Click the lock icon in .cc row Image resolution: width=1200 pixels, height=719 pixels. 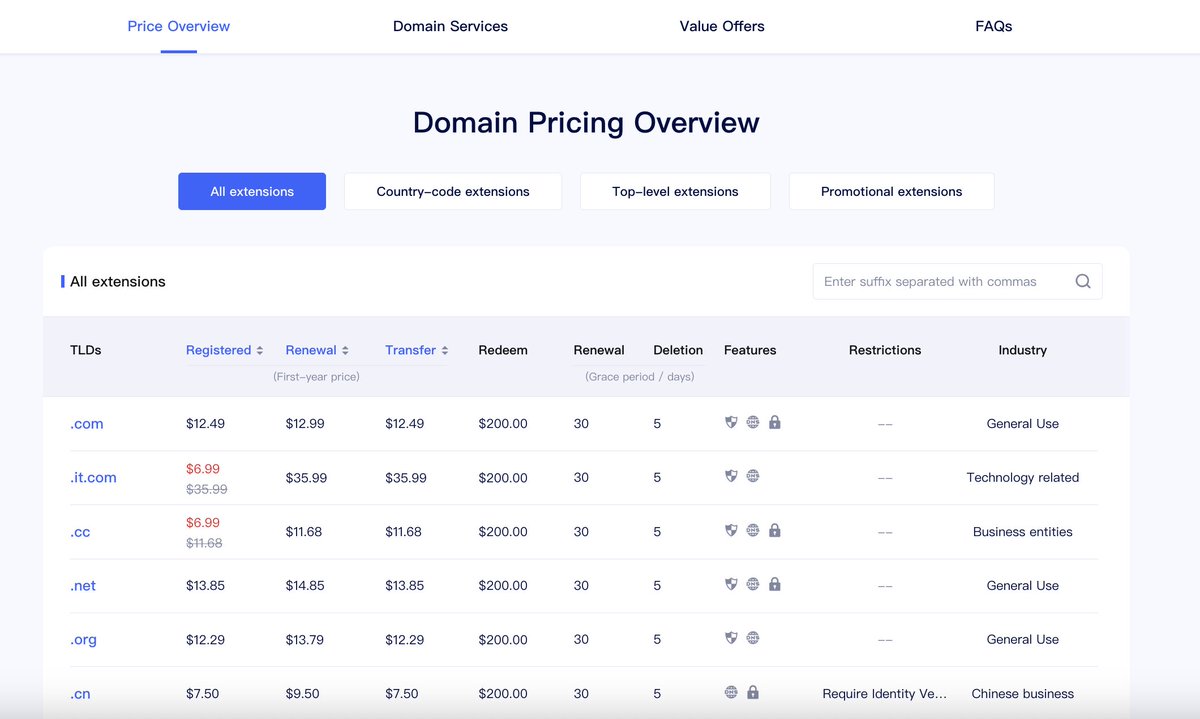tap(775, 530)
